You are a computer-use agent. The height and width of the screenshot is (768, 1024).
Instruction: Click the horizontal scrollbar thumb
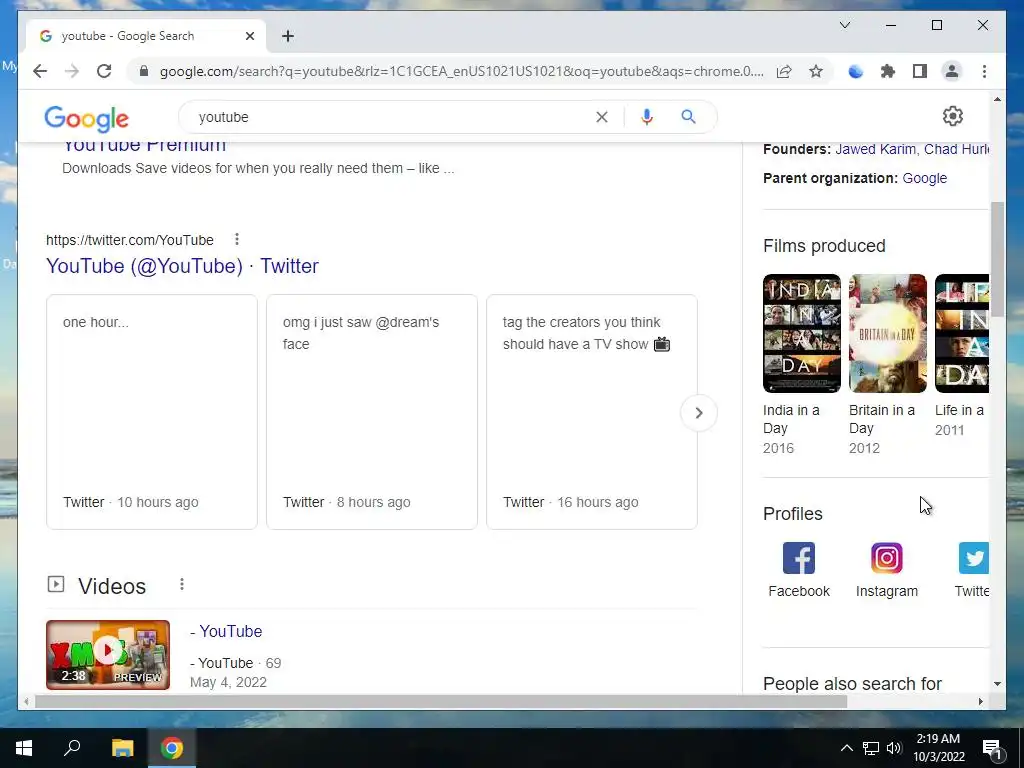(441, 701)
